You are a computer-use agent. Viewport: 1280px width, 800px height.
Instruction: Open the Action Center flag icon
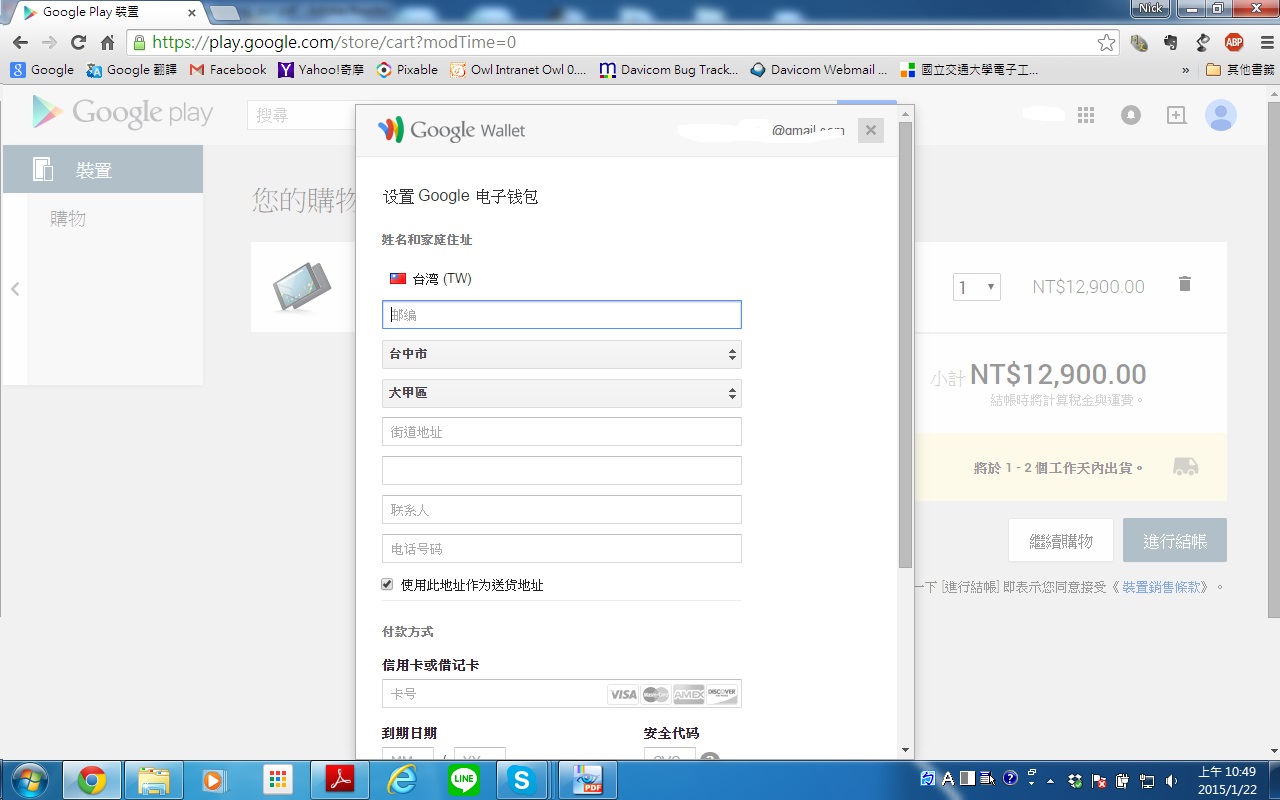coord(1099,780)
